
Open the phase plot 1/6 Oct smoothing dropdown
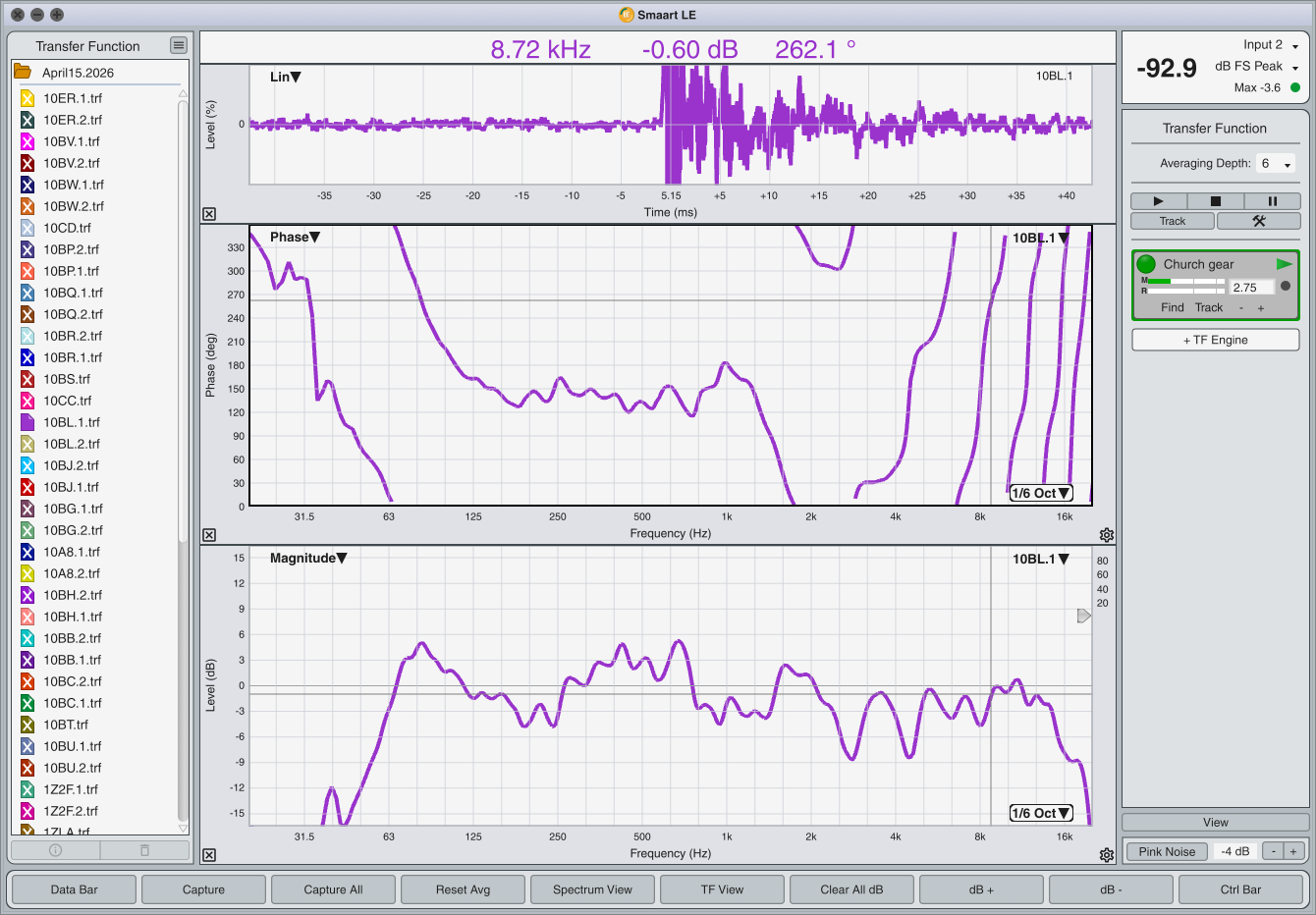point(1041,493)
